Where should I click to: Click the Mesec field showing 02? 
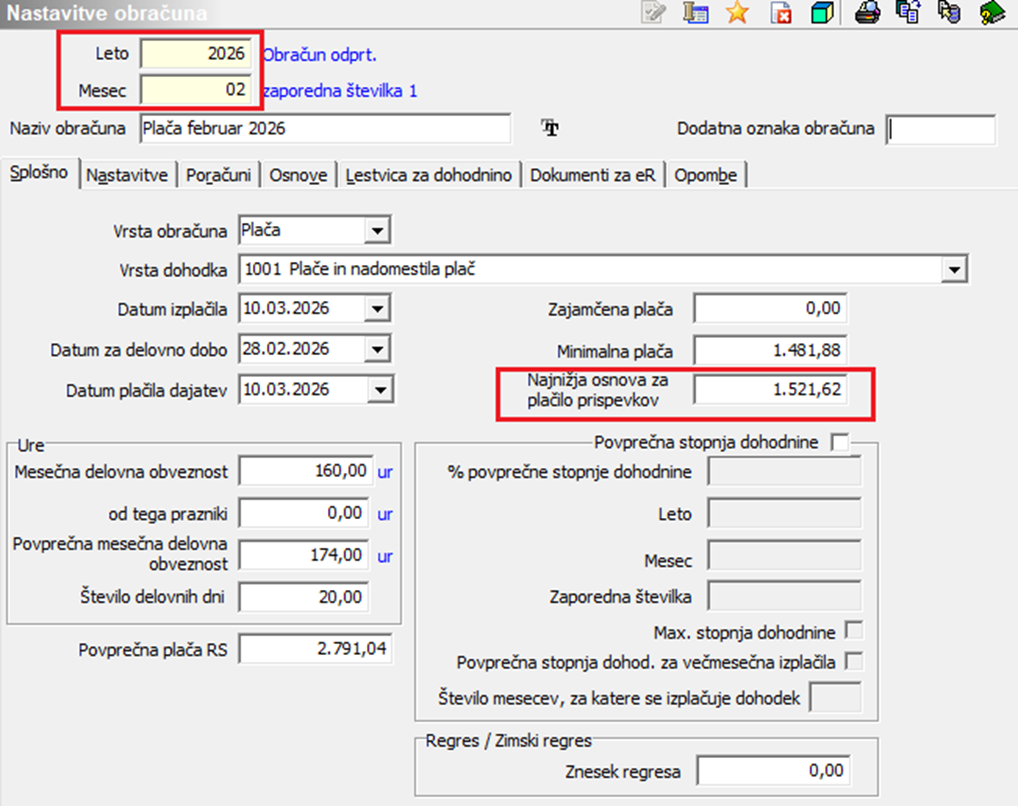tap(195, 90)
